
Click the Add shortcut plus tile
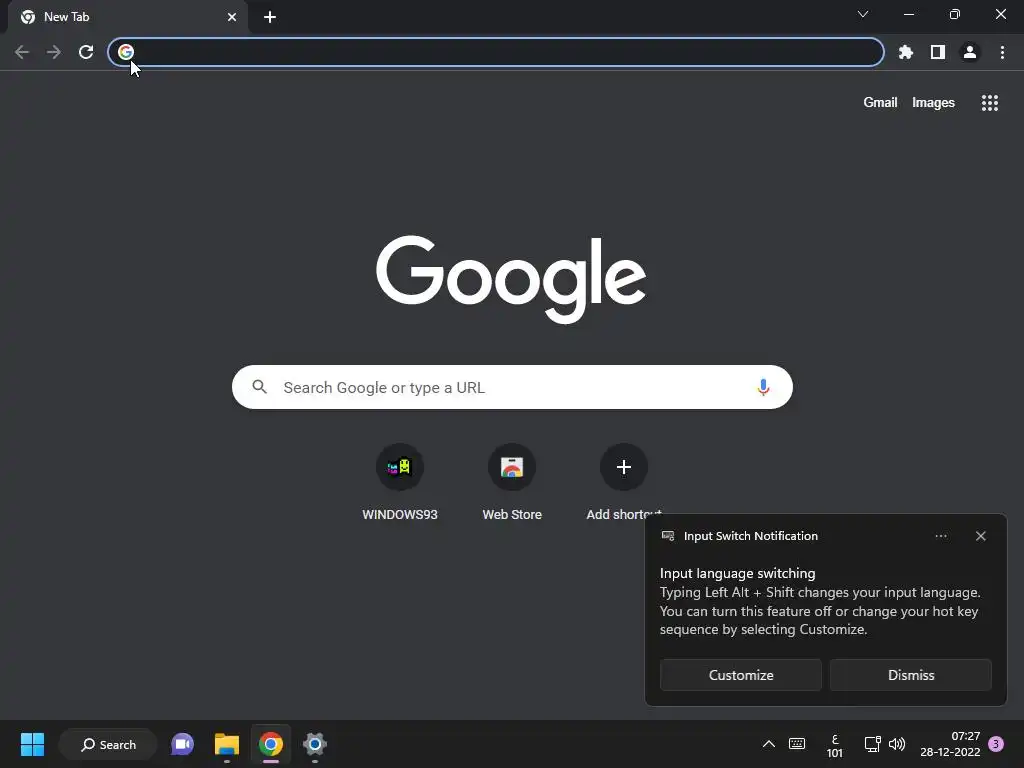[x=624, y=467]
